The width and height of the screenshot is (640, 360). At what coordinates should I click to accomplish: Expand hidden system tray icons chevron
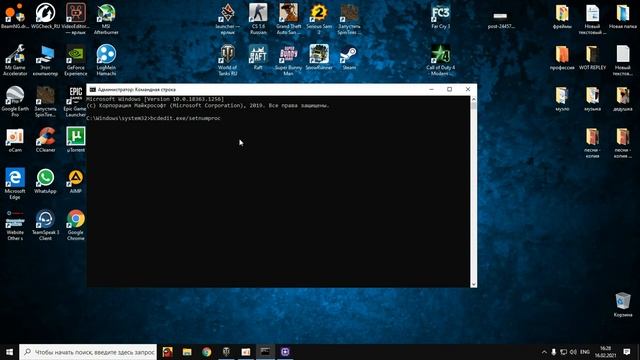(x=544, y=352)
